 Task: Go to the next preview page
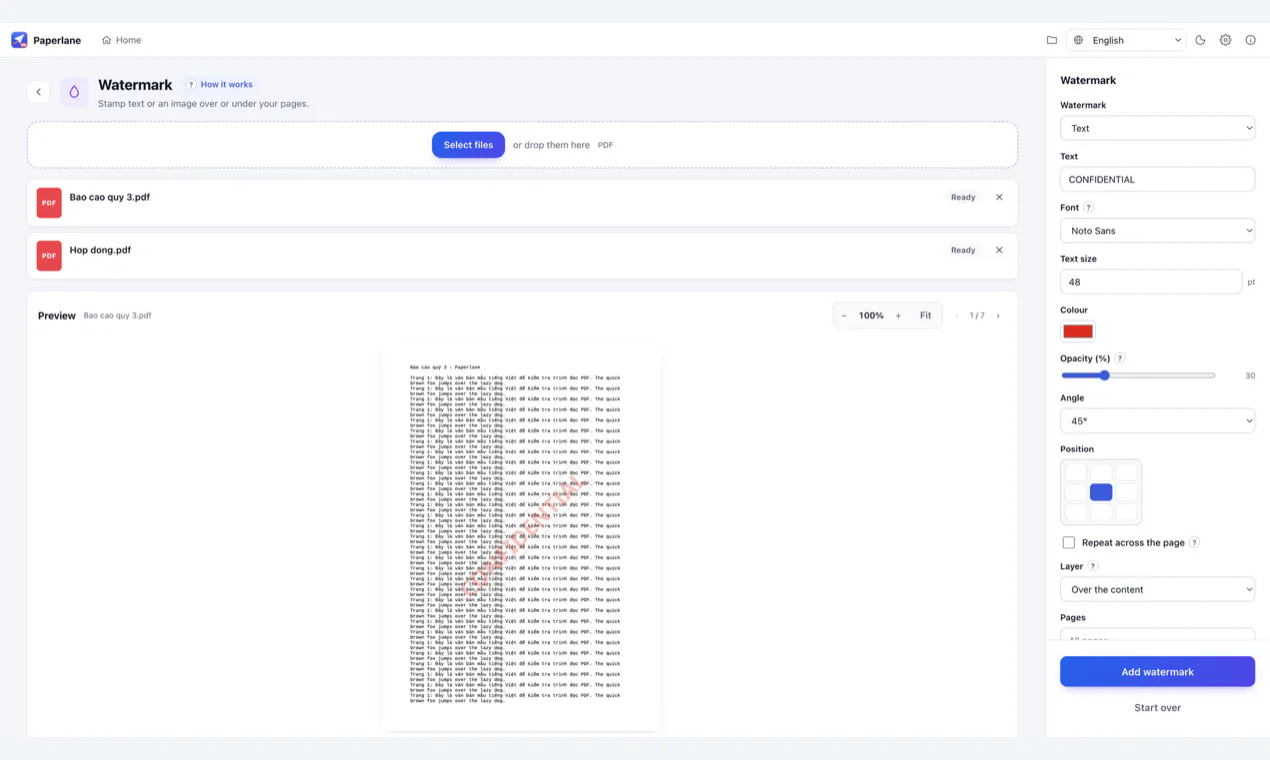tap(998, 316)
